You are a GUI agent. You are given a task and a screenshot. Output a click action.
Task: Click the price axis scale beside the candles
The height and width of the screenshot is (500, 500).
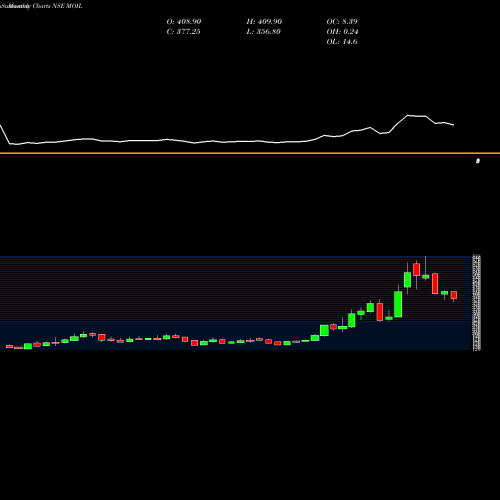click(x=477, y=303)
